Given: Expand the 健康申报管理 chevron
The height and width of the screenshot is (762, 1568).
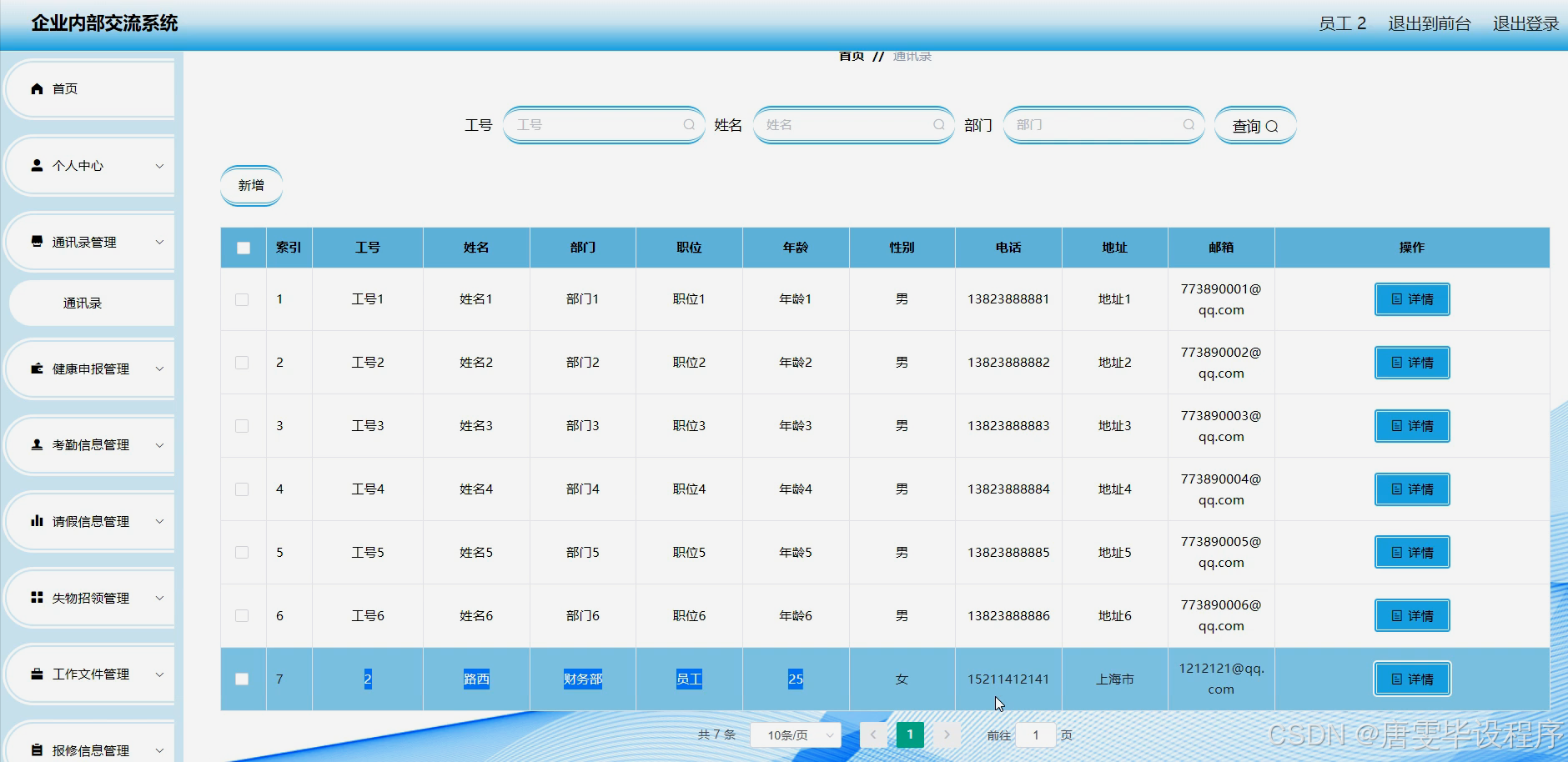Looking at the screenshot, I should tap(159, 369).
